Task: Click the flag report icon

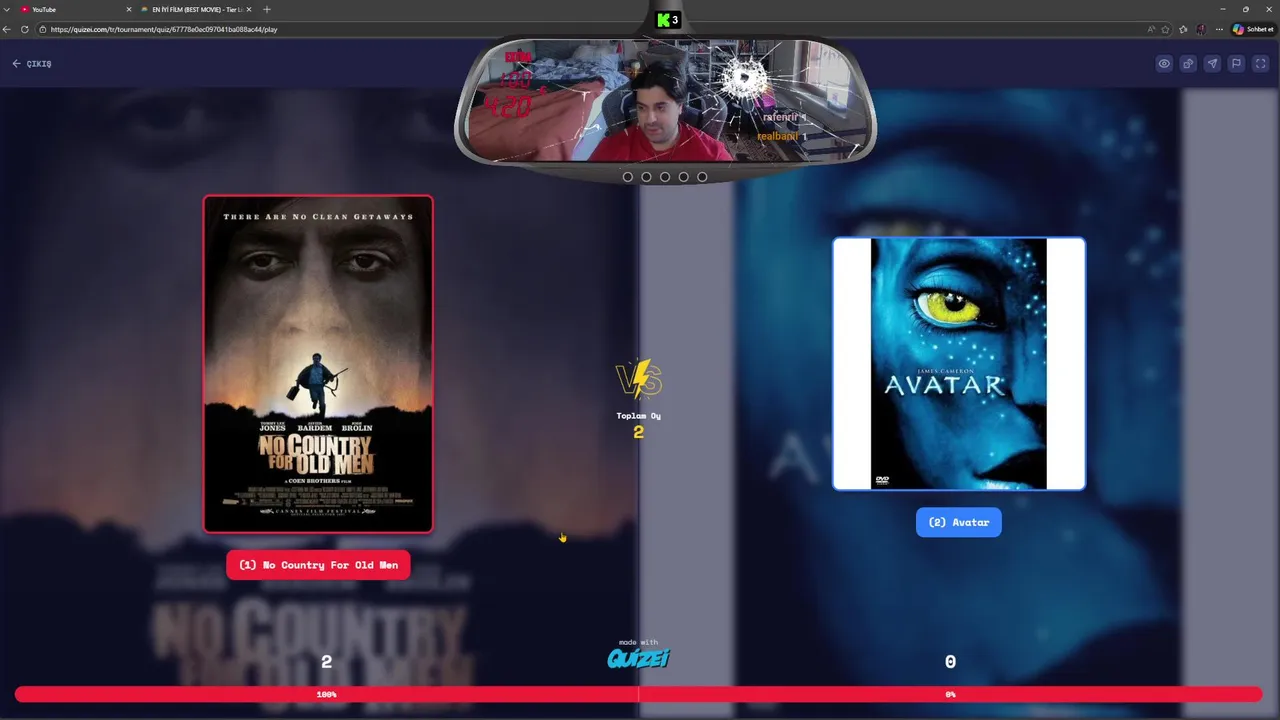Action: pos(1236,64)
